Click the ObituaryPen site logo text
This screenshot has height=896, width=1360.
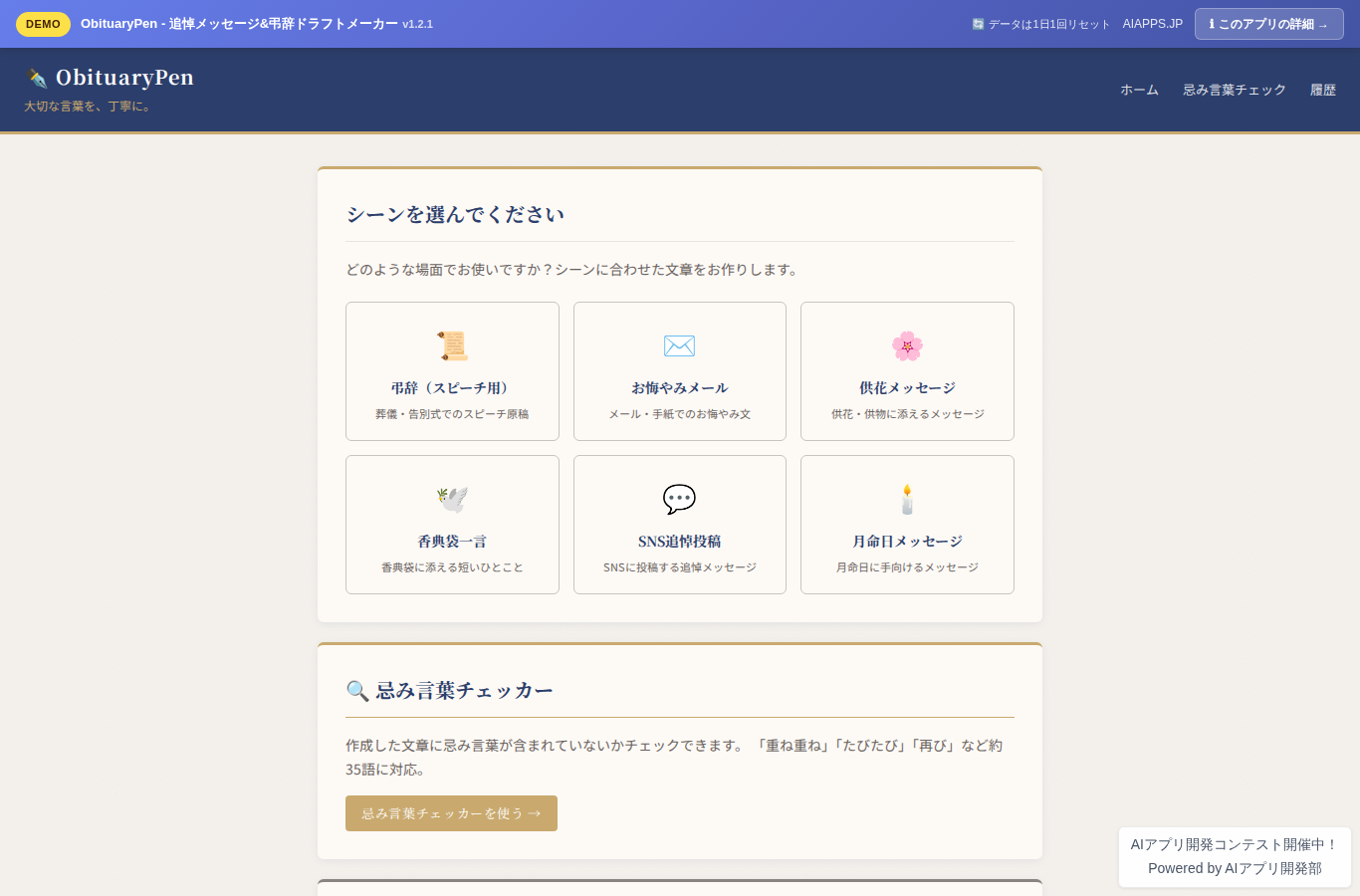pos(124,78)
